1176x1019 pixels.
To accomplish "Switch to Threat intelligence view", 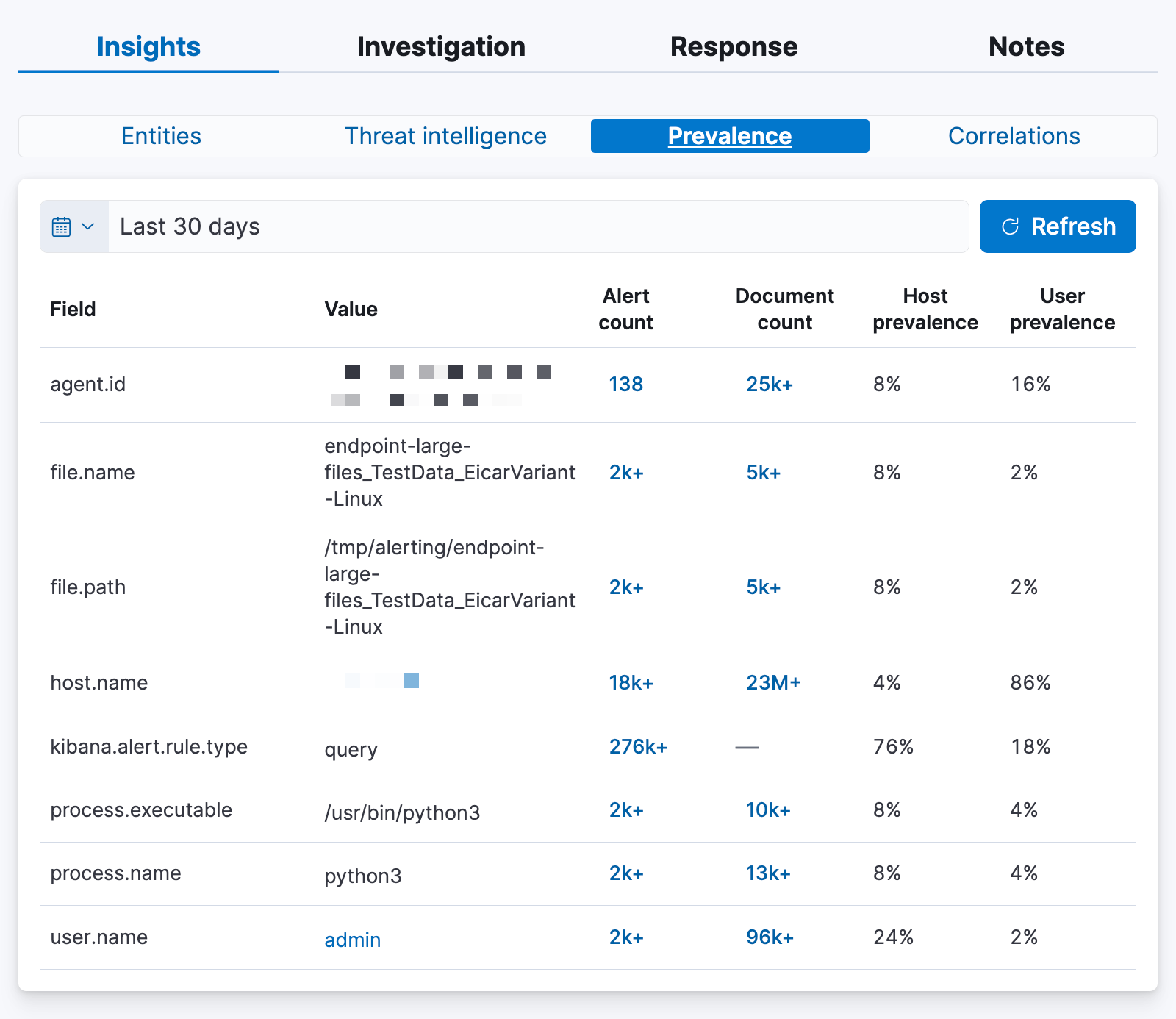I will [x=445, y=136].
